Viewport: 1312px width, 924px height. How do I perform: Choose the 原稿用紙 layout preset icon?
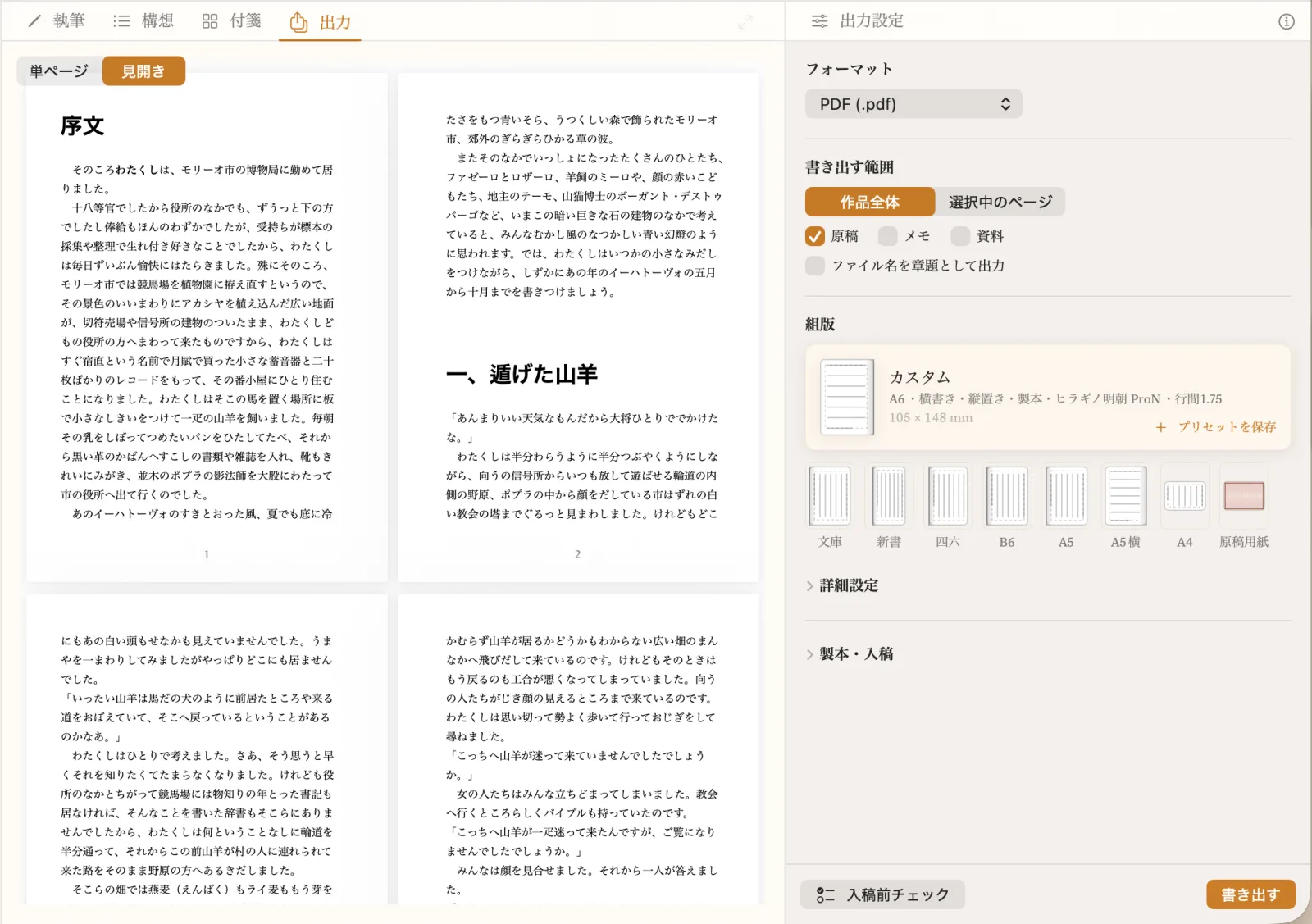1244,496
